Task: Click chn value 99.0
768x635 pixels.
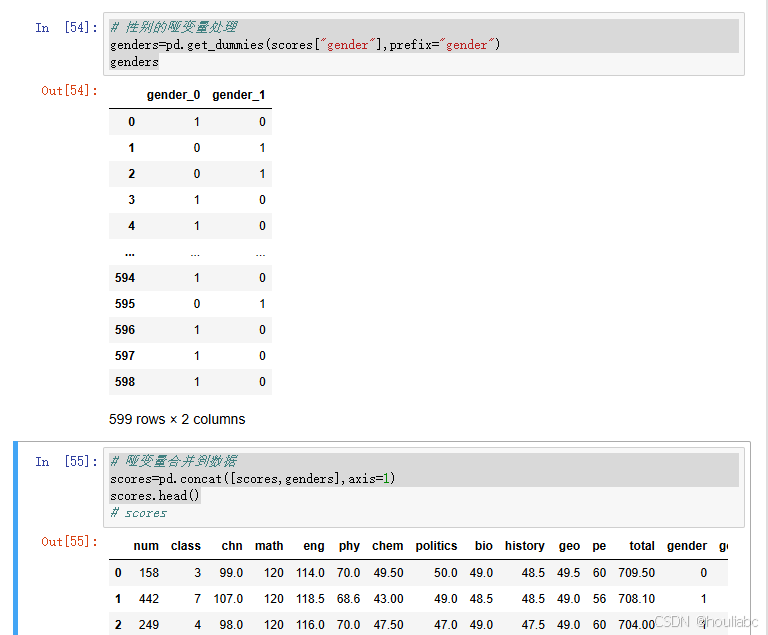Action: click(x=231, y=572)
